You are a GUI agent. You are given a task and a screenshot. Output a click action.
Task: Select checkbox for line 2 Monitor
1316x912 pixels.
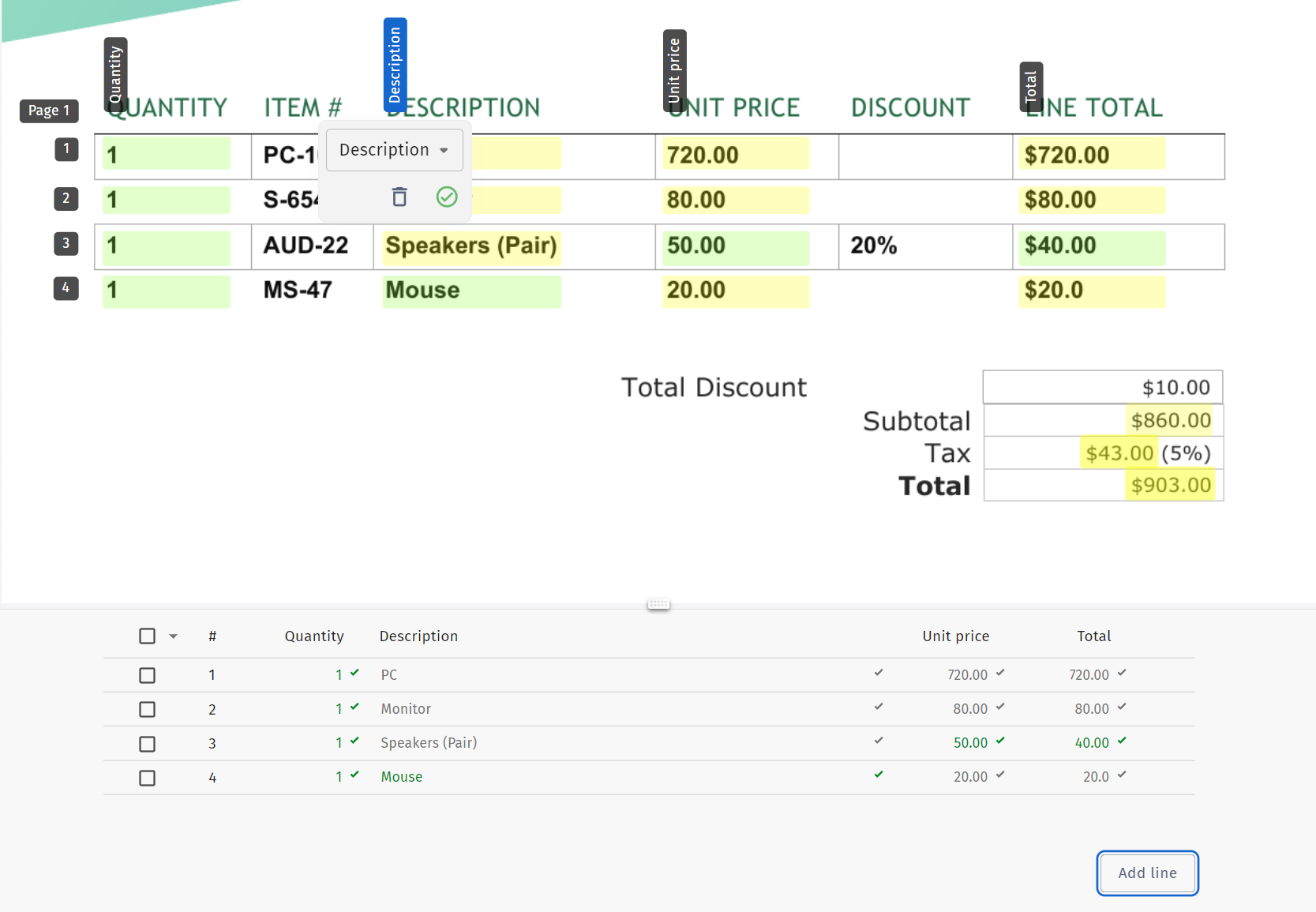point(147,709)
